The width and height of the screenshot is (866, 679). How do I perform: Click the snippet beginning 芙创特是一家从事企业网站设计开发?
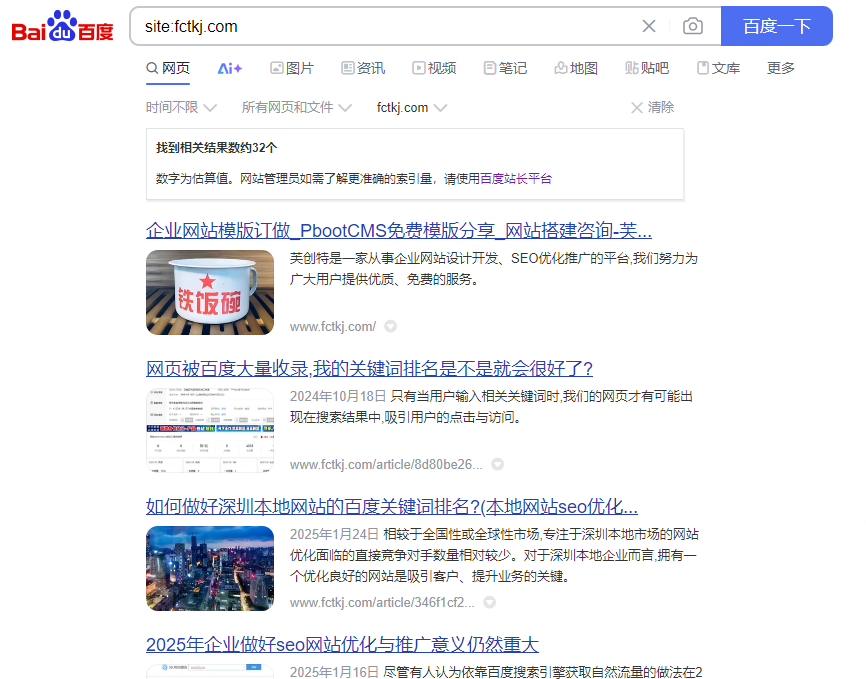[494, 269]
